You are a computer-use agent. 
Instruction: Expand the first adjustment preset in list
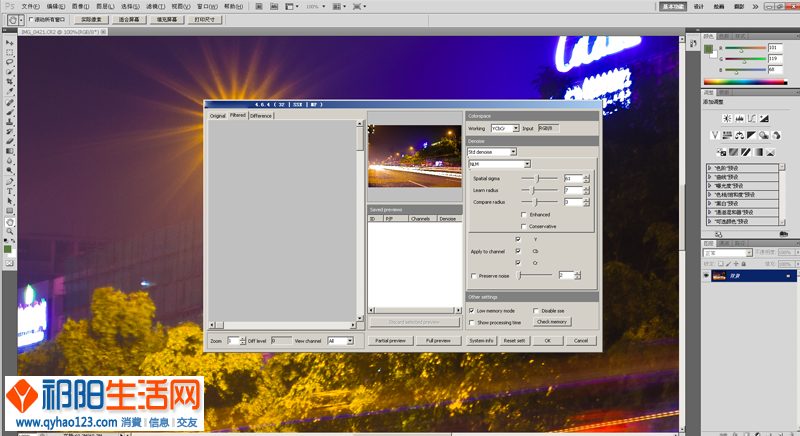pyautogui.click(x=710, y=168)
